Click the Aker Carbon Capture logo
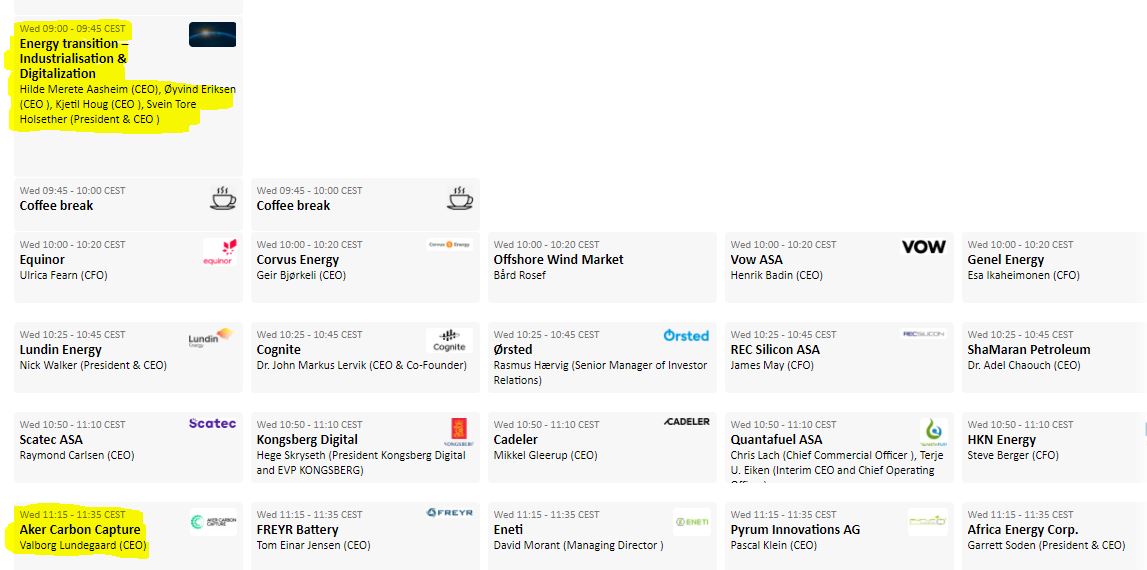This screenshot has height=570, width=1147. coord(213,522)
